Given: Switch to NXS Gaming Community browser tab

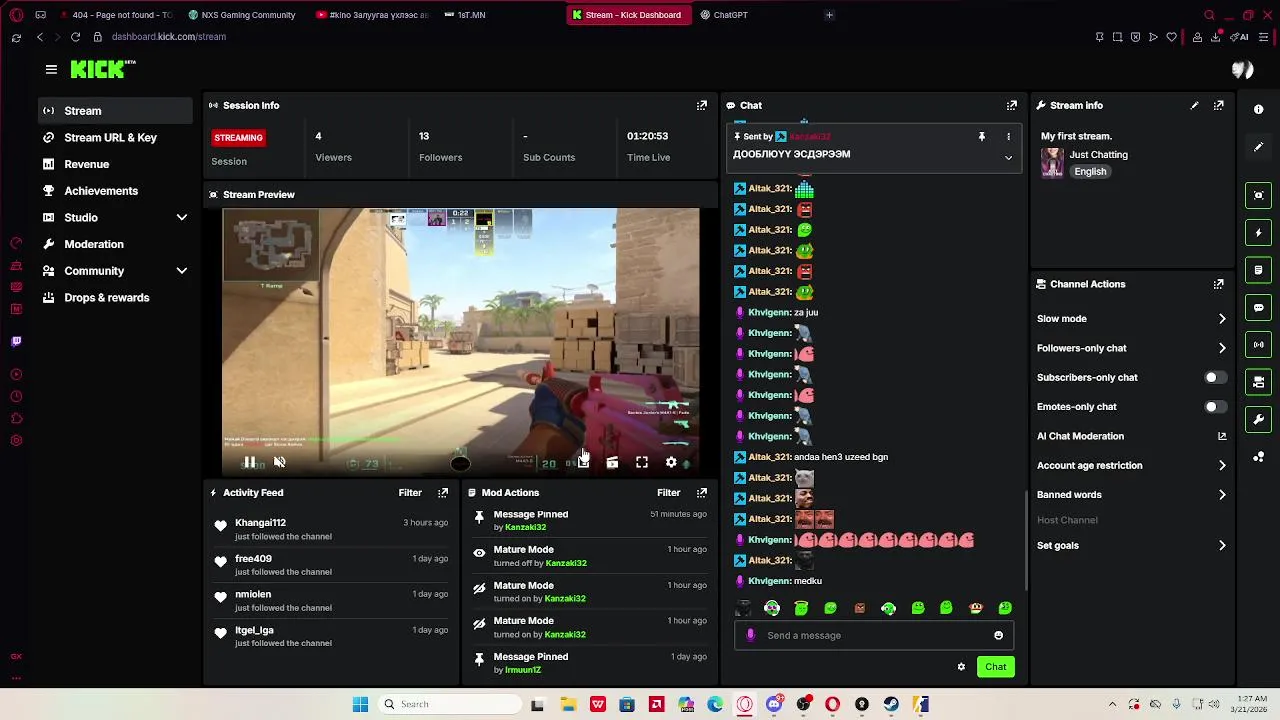Looking at the screenshot, I should click(242, 15).
